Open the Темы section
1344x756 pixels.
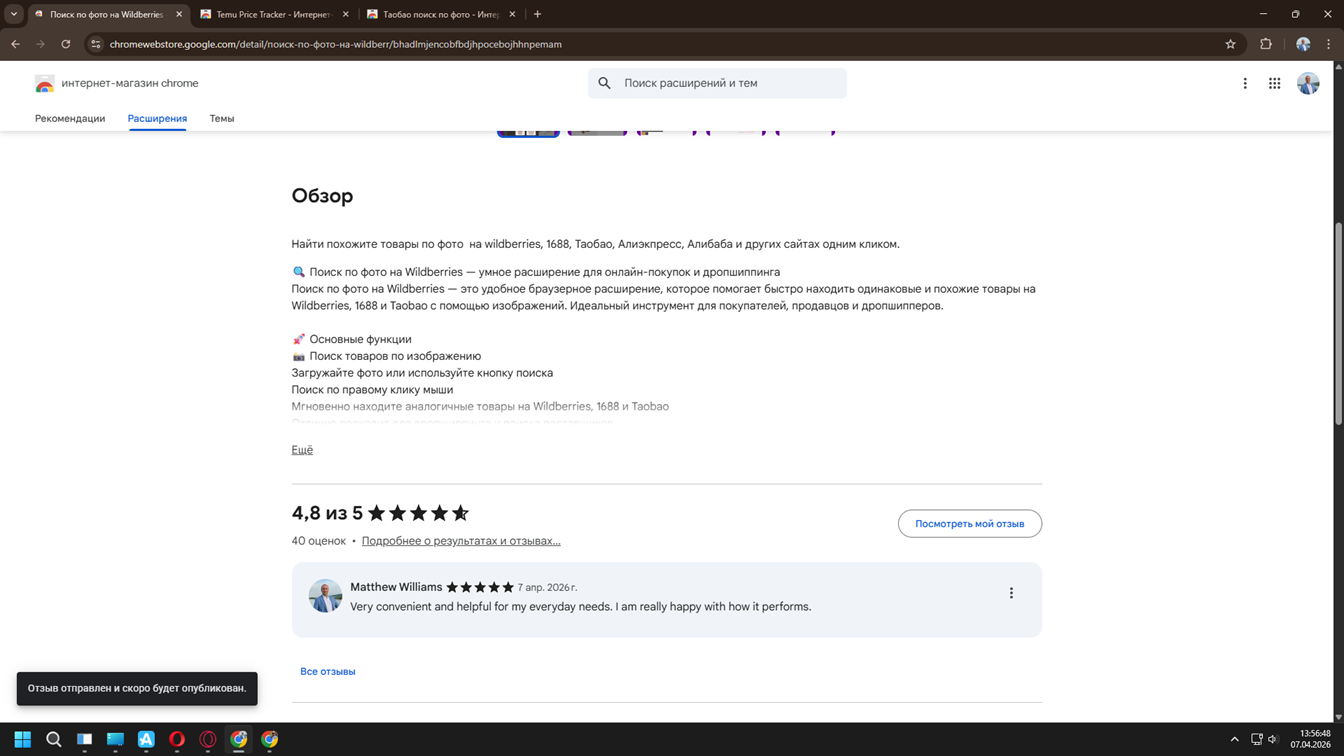point(222,118)
